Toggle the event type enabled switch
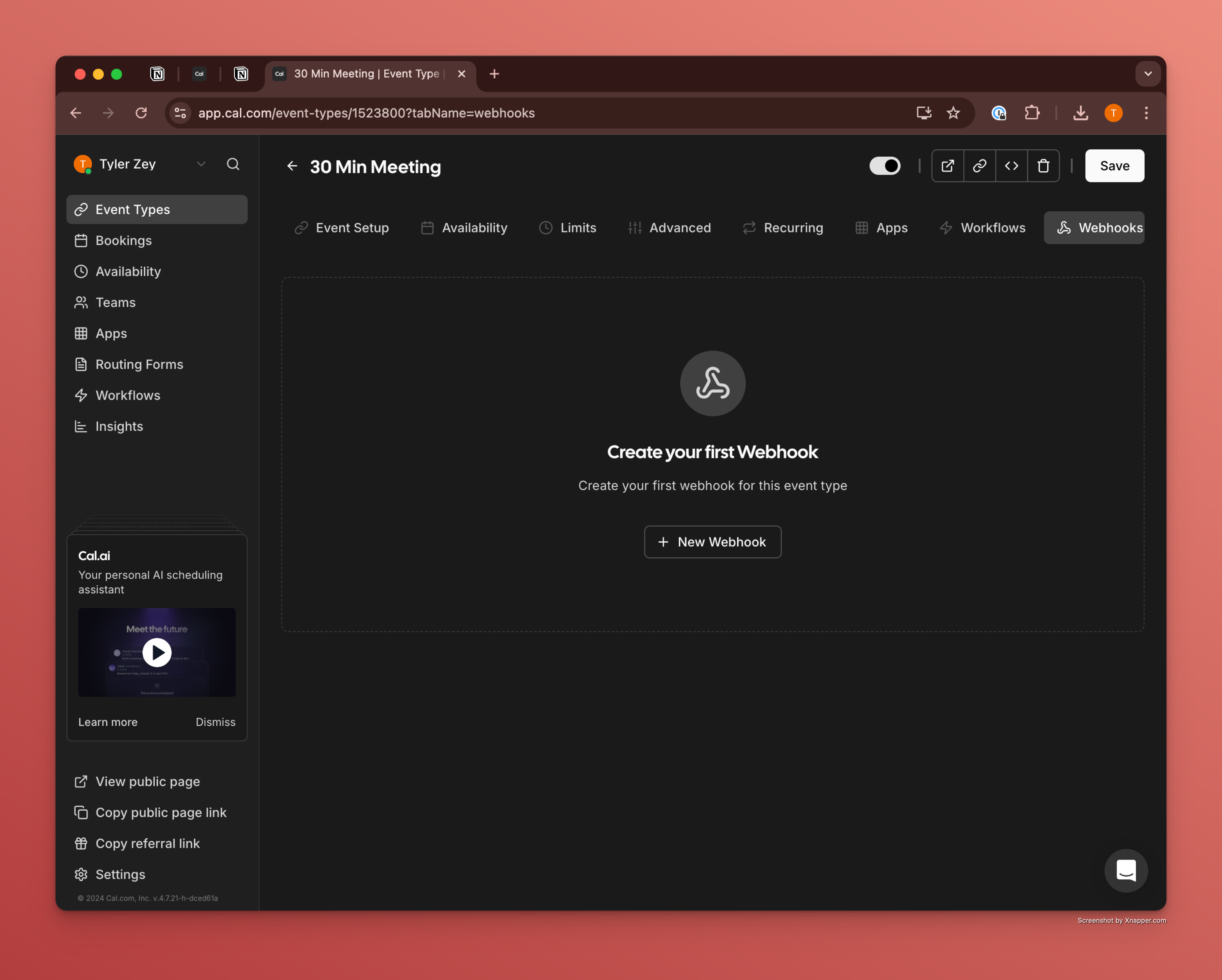Screen dimensions: 1222x980 [x=885, y=166]
